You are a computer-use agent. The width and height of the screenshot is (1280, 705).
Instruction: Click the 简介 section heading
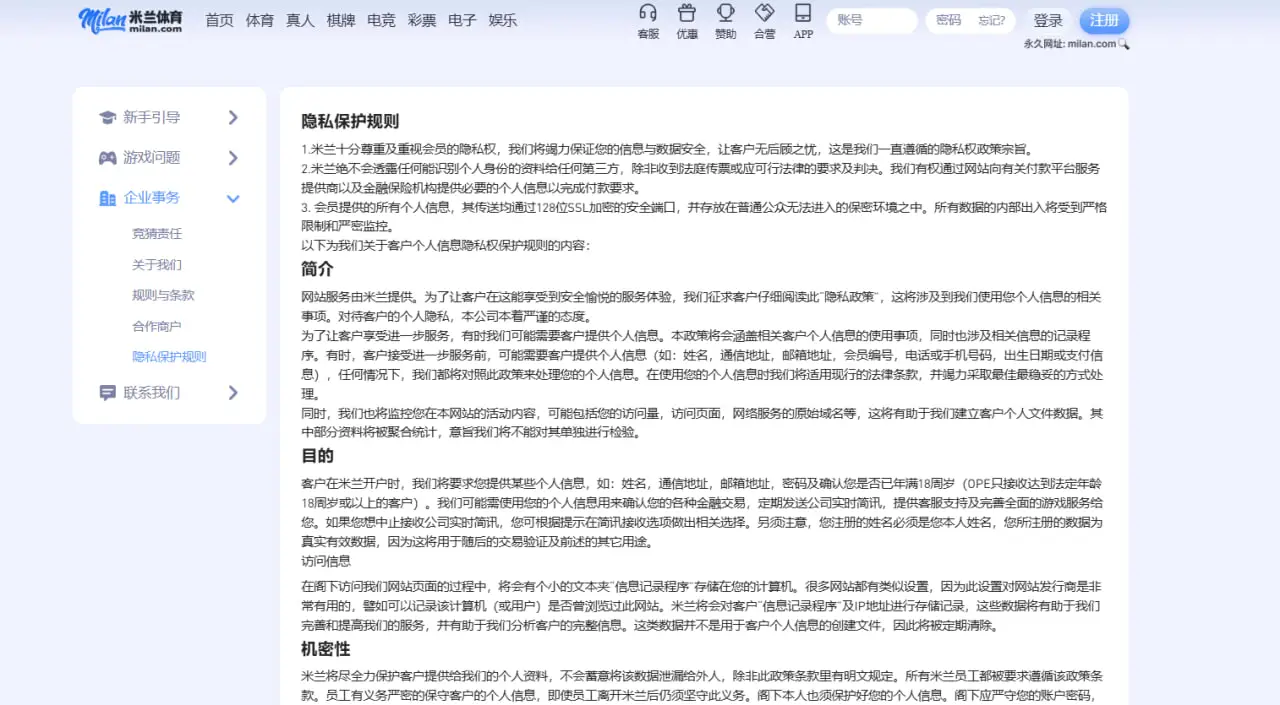[x=318, y=269]
